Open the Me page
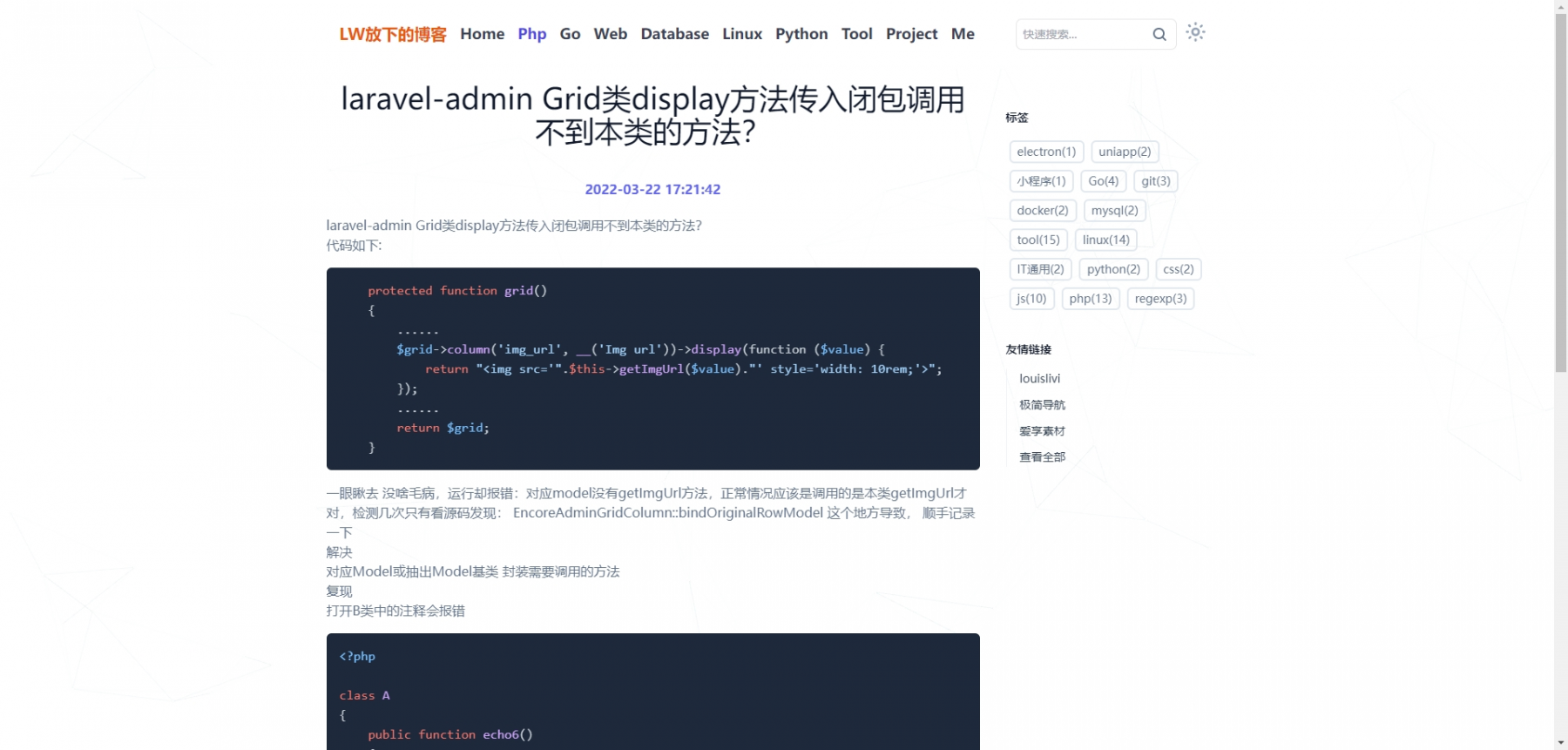The image size is (1568, 750). click(963, 34)
